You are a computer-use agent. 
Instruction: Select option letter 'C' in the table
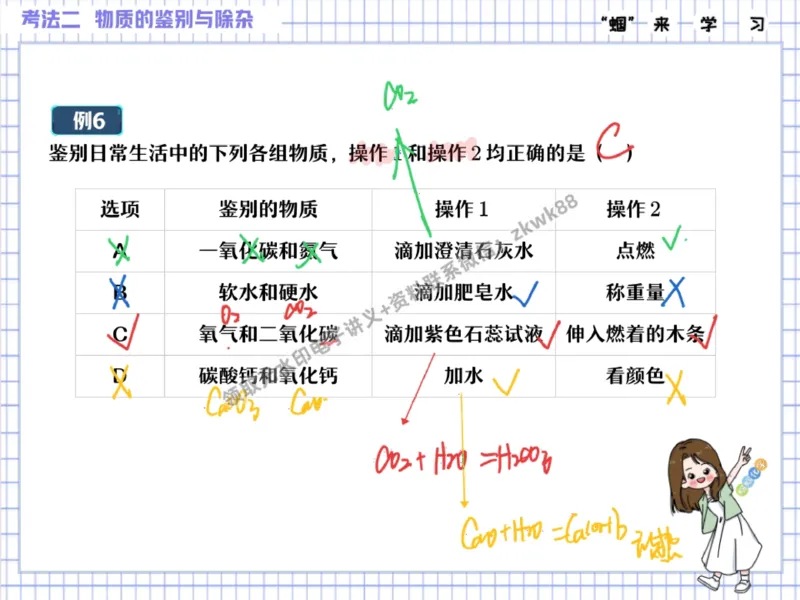[120, 335]
